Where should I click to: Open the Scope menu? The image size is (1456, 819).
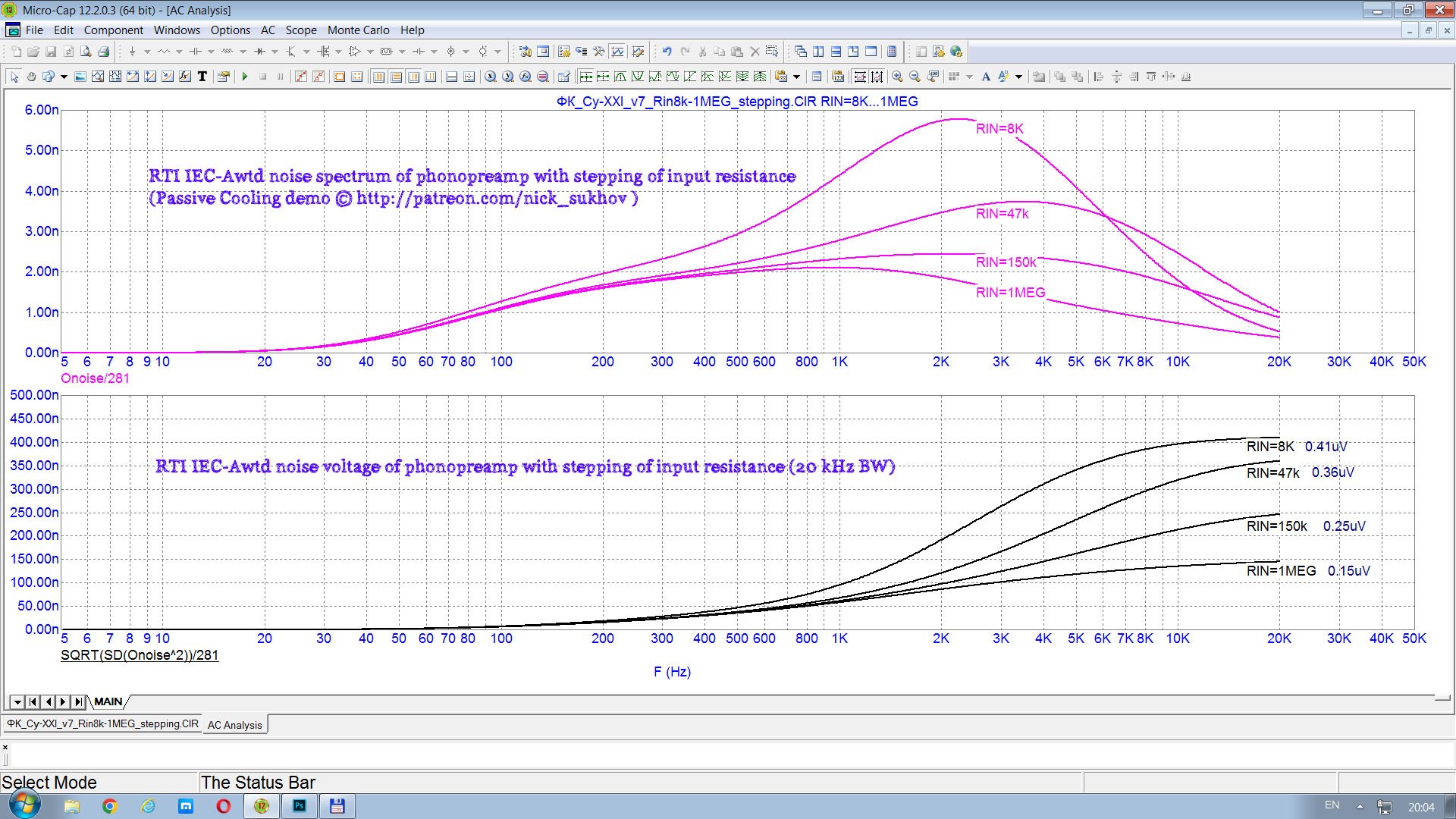click(300, 30)
